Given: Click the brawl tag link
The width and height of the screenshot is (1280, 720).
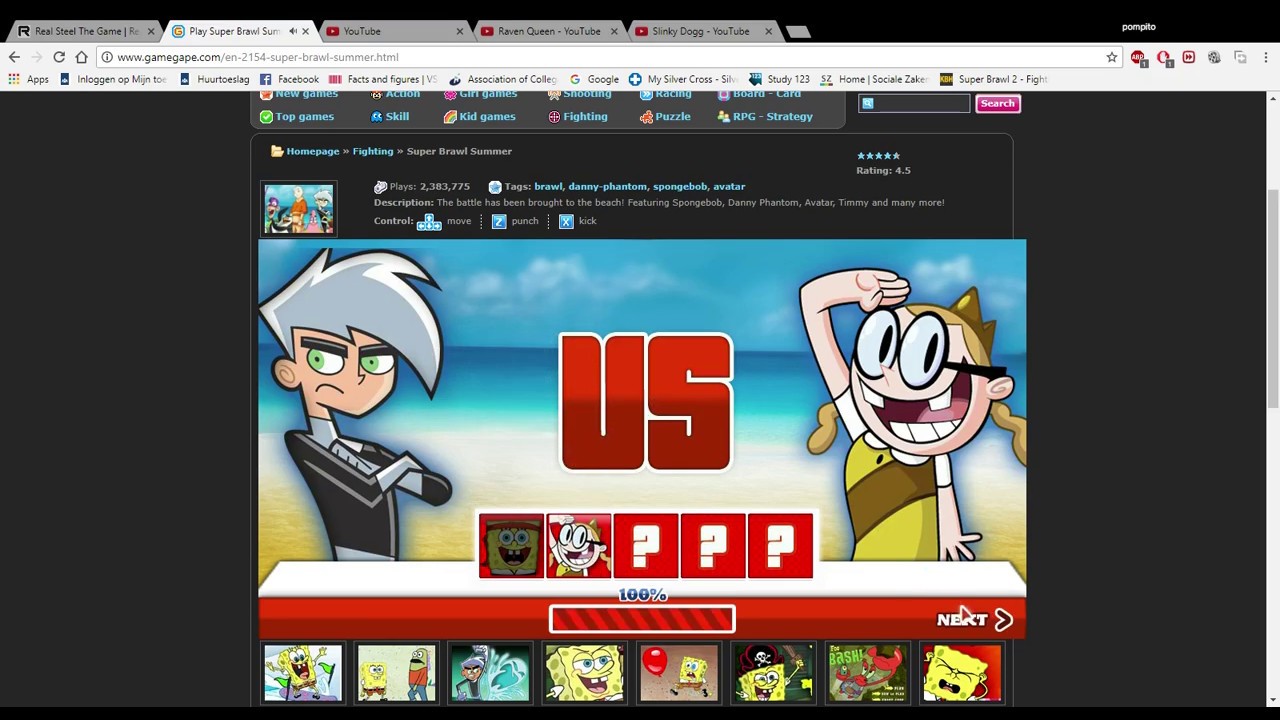Looking at the screenshot, I should tap(548, 186).
